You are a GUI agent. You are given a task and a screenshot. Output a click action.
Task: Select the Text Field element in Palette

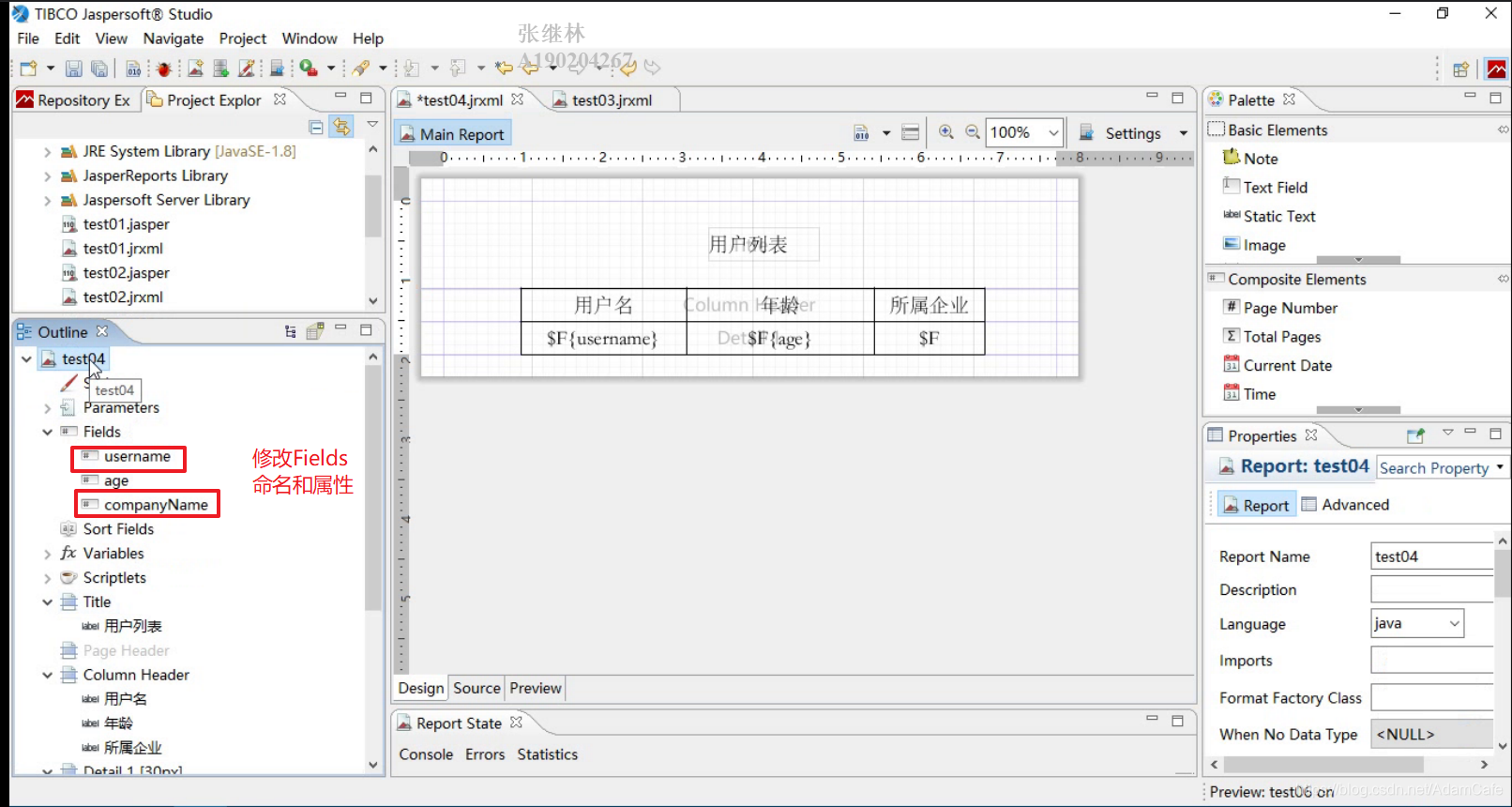pyautogui.click(x=1265, y=188)
